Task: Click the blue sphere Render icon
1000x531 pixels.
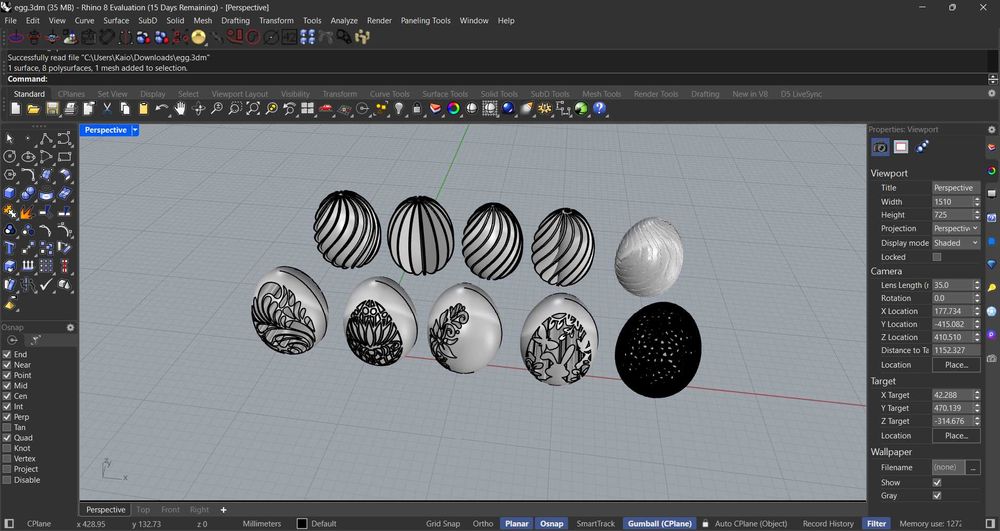Action: pos(508,109)
